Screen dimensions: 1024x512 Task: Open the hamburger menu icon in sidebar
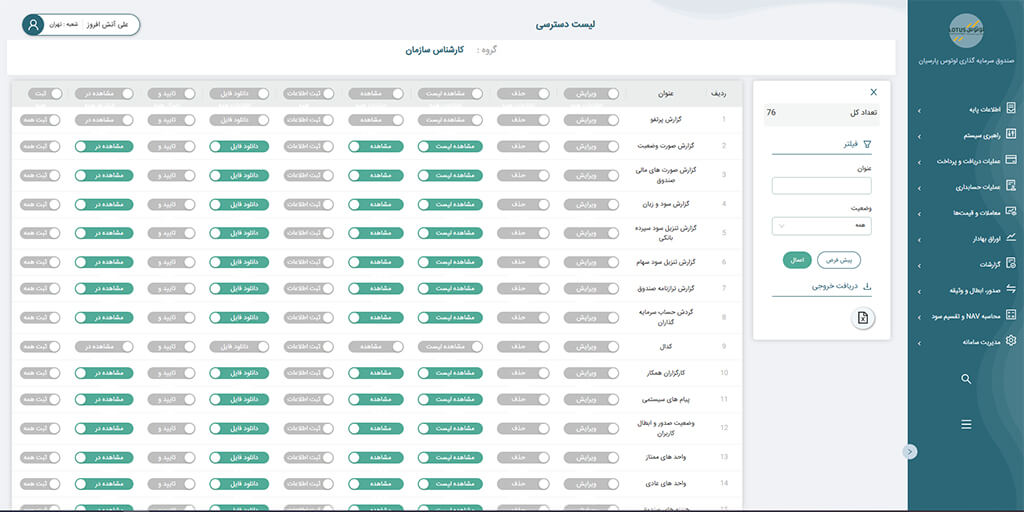pyautogui.click(x=966, y=424)
